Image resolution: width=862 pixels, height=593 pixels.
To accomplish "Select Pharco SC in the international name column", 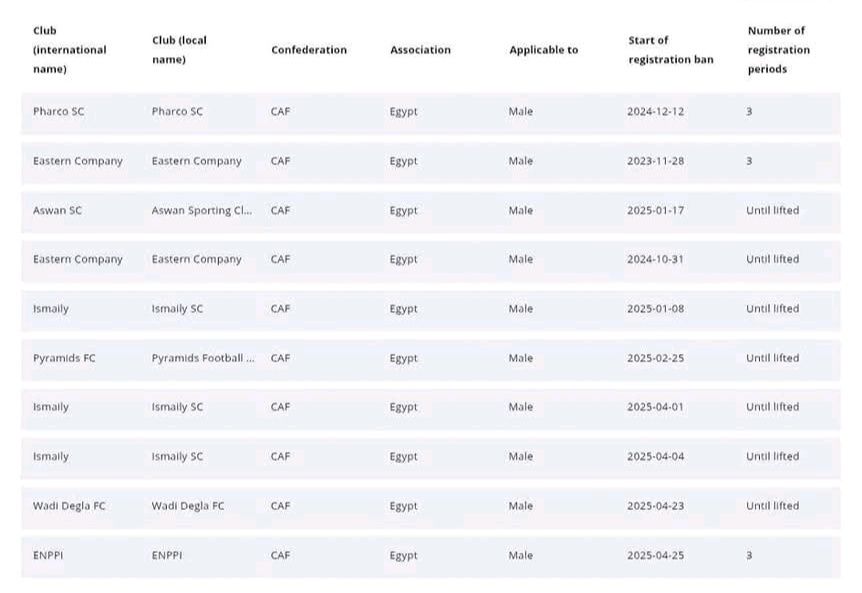I will pos(58,112).
